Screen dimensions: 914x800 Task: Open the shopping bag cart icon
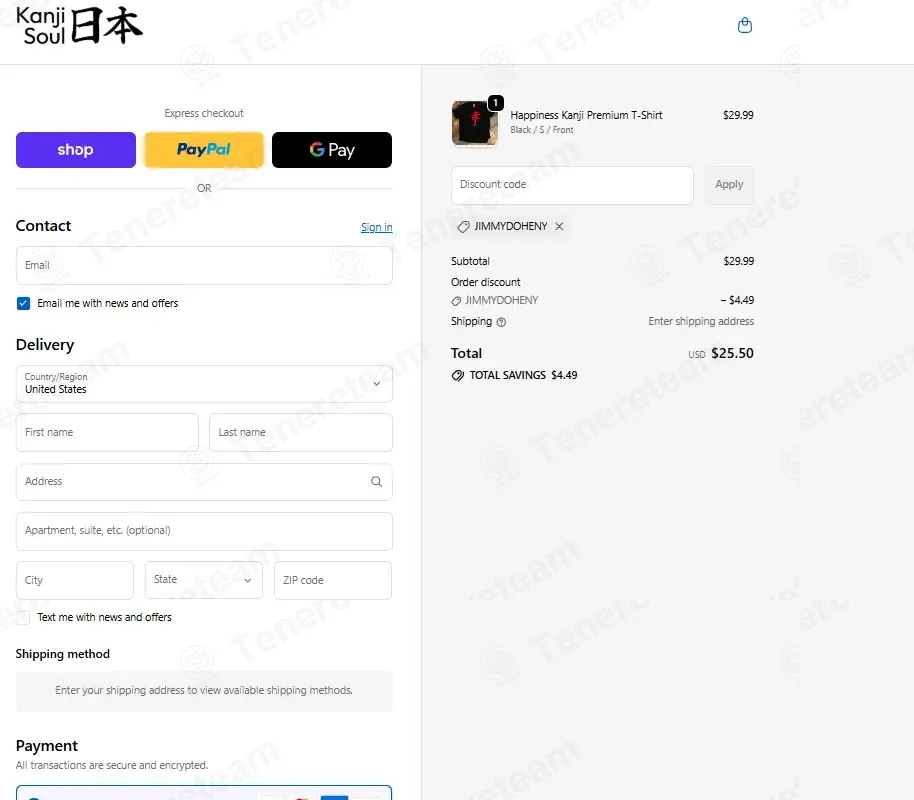pyautogui.click(x=744, y=25)
